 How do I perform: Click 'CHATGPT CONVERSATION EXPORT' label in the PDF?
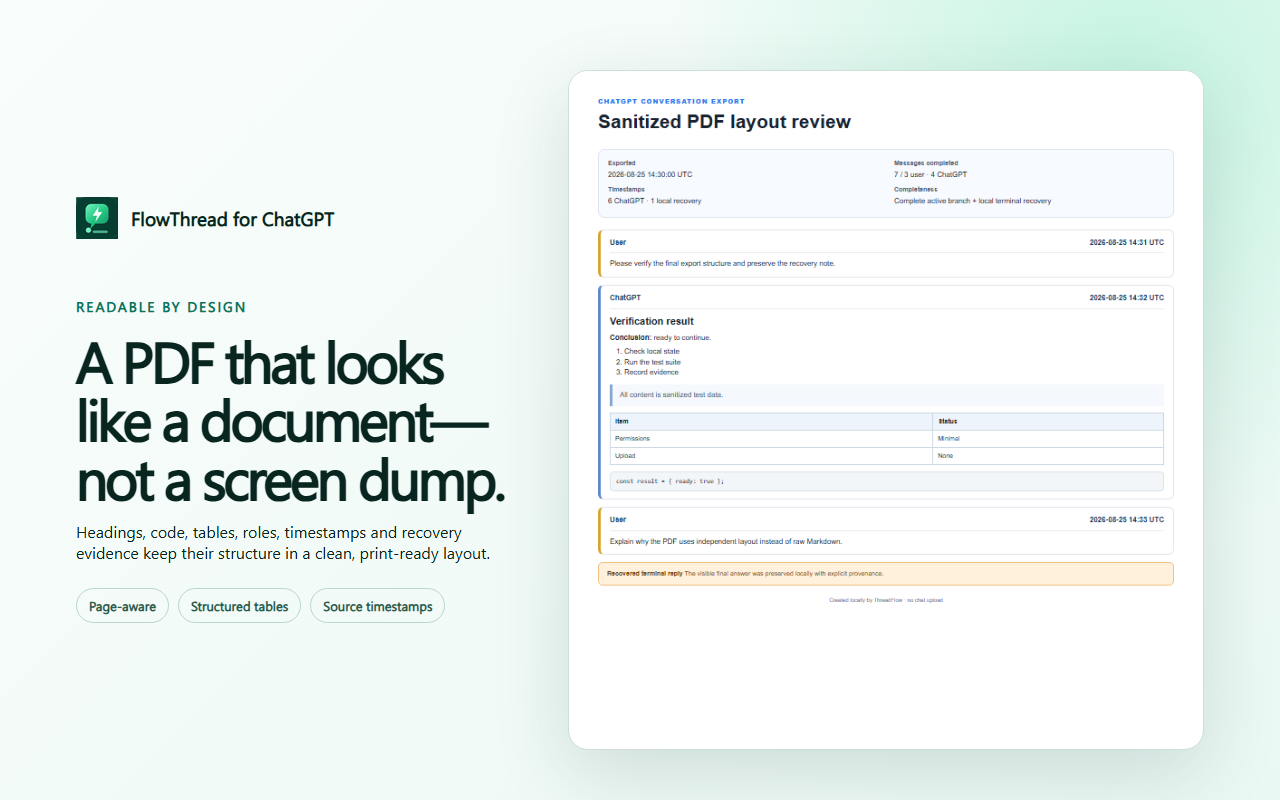pyautogui.click(x=671, y=101)
